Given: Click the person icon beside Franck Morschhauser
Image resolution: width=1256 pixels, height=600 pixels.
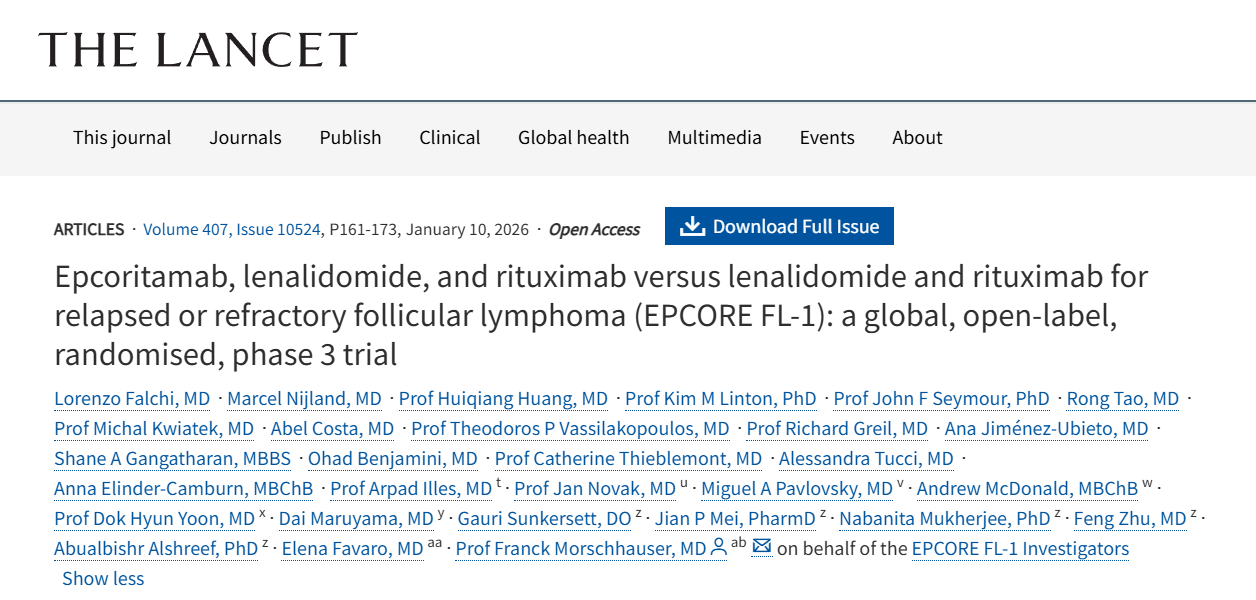Looking at the screenshot, I should [718, 547].
